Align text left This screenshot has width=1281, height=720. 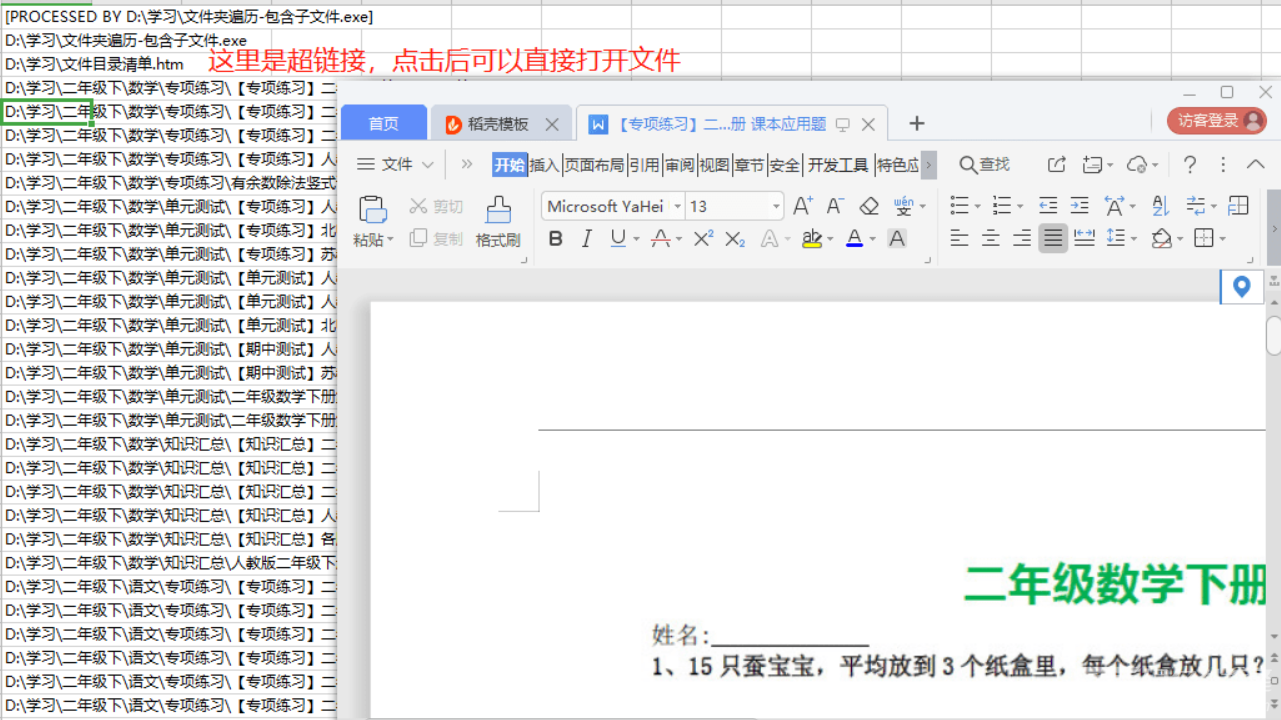[x=960, y=238]
